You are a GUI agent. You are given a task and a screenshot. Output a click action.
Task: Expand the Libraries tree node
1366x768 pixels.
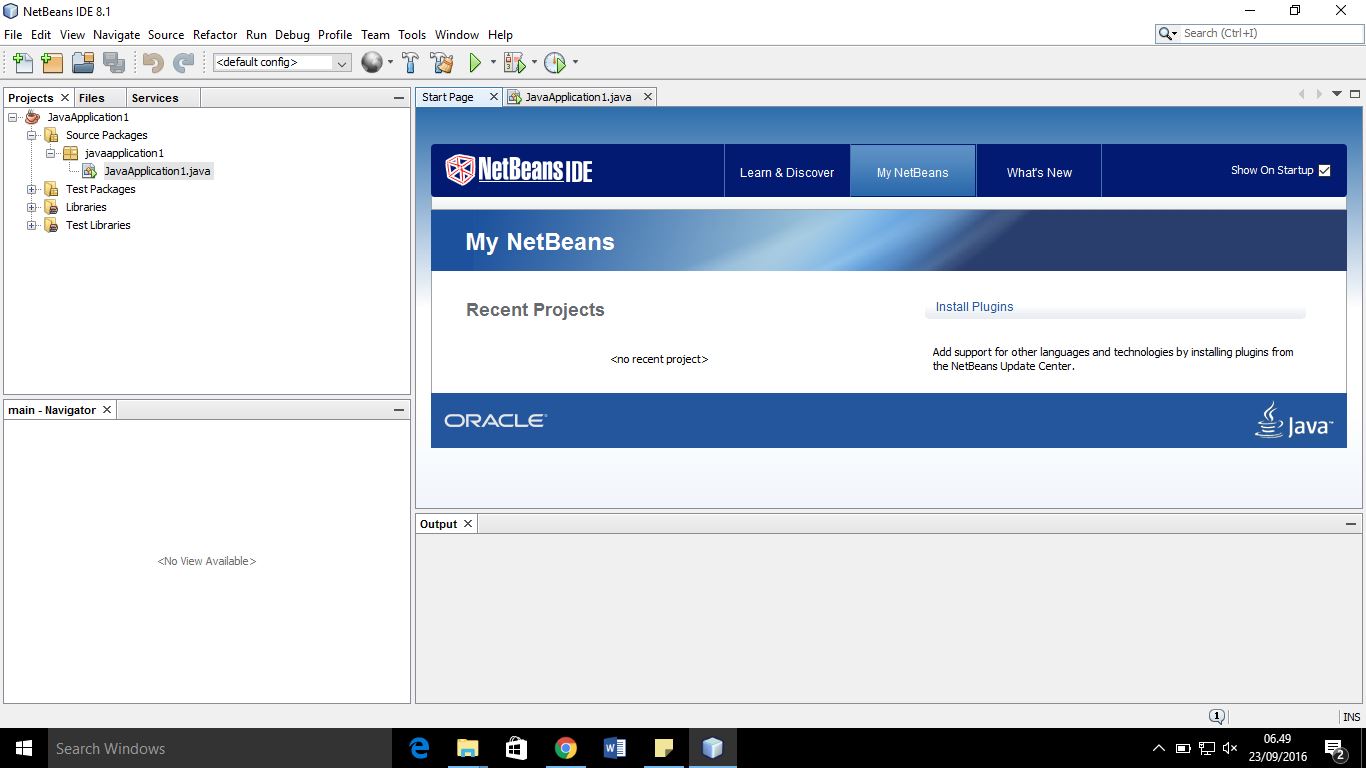point(31,207)
